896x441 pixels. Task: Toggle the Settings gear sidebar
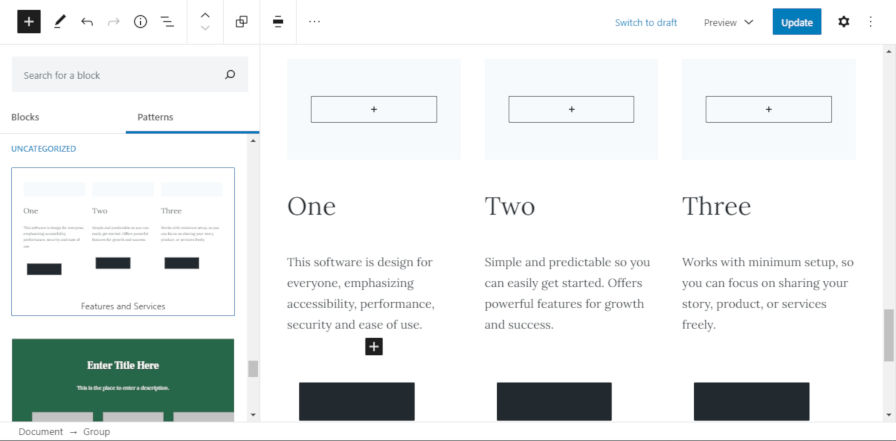(843, 22)
